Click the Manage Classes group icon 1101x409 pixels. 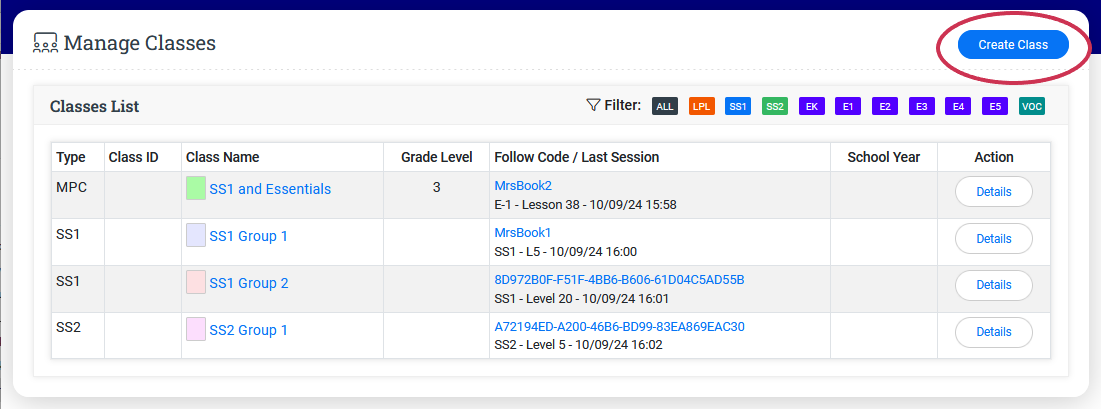point(45,43)
